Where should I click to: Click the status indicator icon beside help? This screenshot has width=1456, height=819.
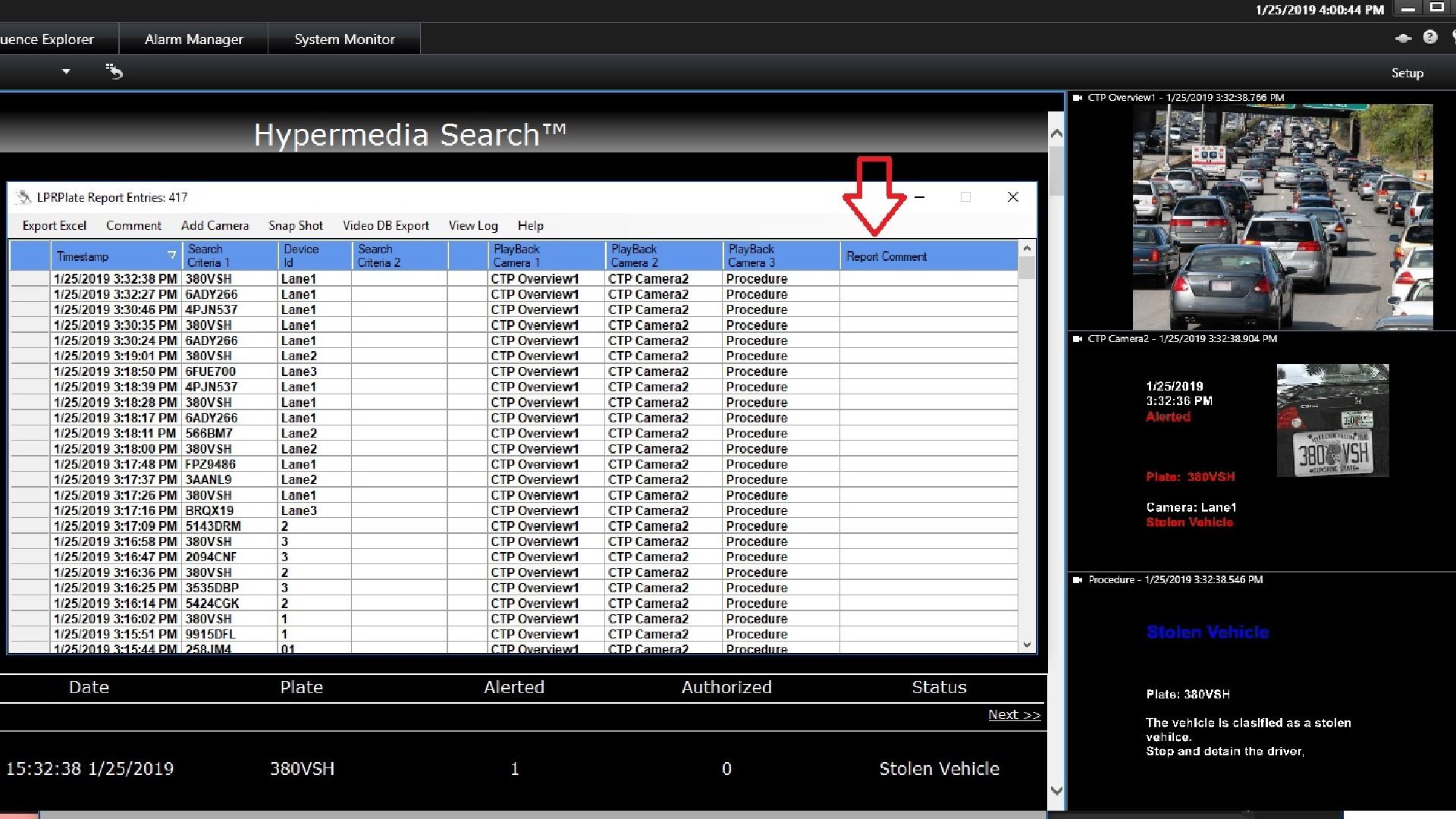1403,38
